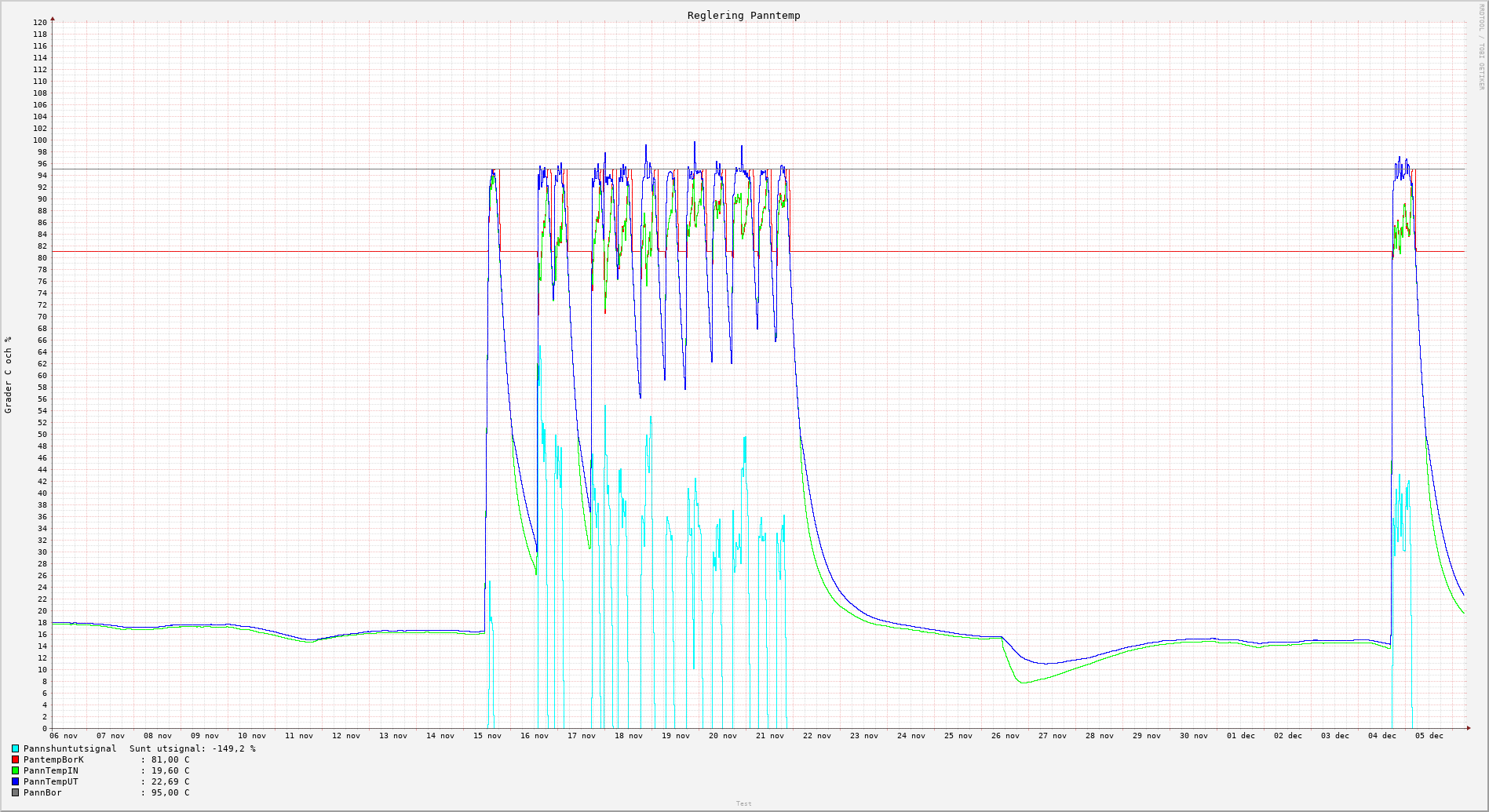
Task: Select the chart title Reglering Panntemp
Action: (743, 16)
